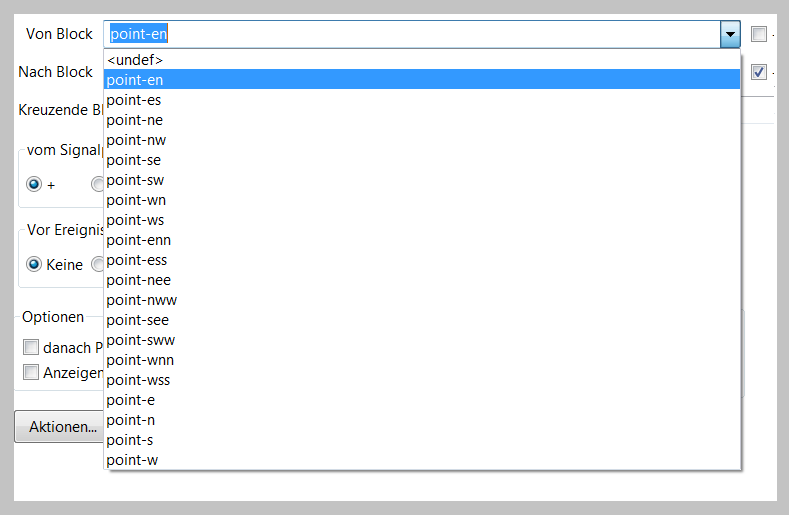Viewport: 789px width, 515px height.
Task: Select point-es from the dropdown list
Action: (x=134, y=100)
